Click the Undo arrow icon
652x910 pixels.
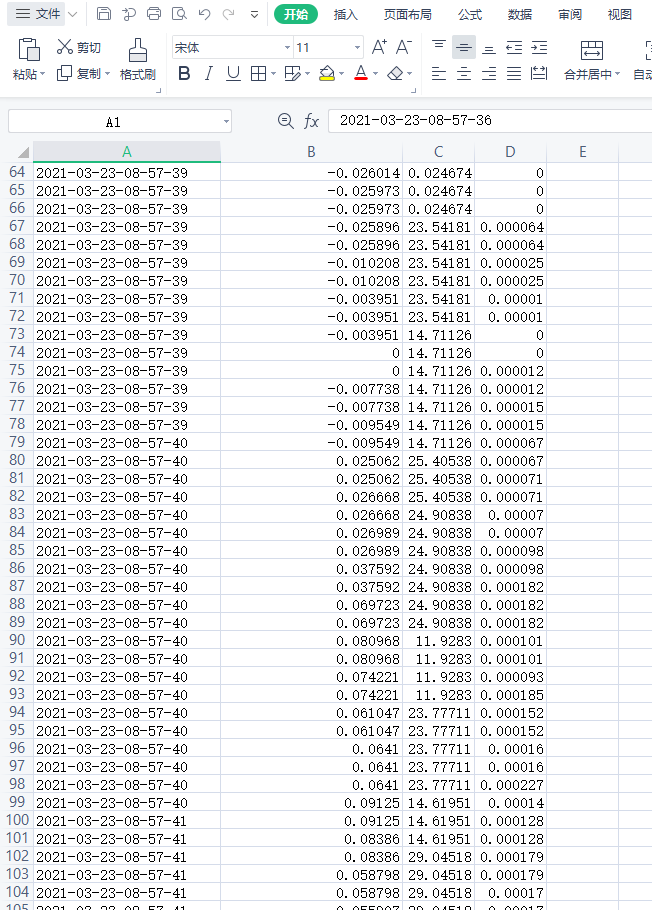click(x=204, y=14)
